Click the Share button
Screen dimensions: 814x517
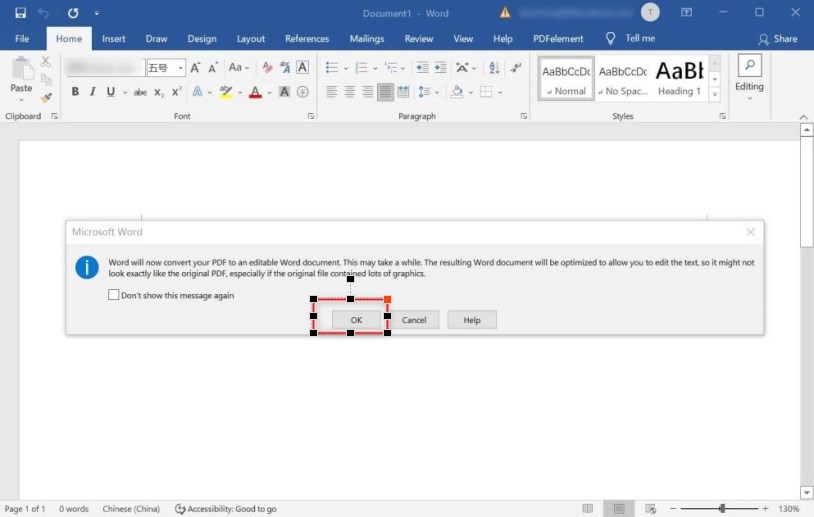tap(777, 38)
